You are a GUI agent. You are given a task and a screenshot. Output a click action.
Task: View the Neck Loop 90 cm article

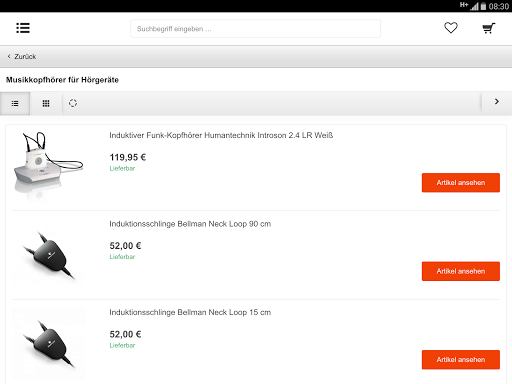click(x=461, y=271)
